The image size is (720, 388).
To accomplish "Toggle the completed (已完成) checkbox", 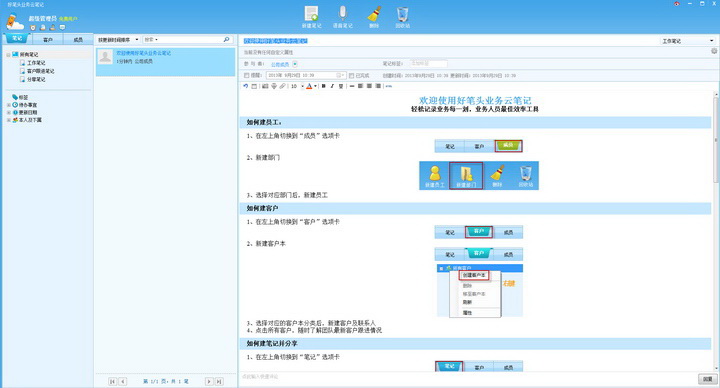I will click(x=351, y=75).
